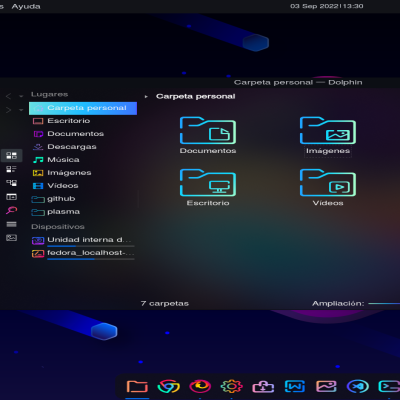400x400 pixels.
Task: Switch to details tree view icon
Action: click(x=11, y=183)
